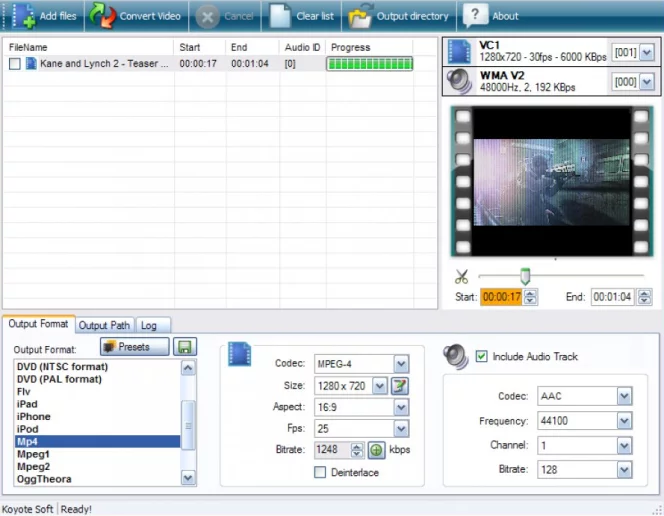Select Mp4 output format
Viewport: 664px width, 516px height.
97,441
